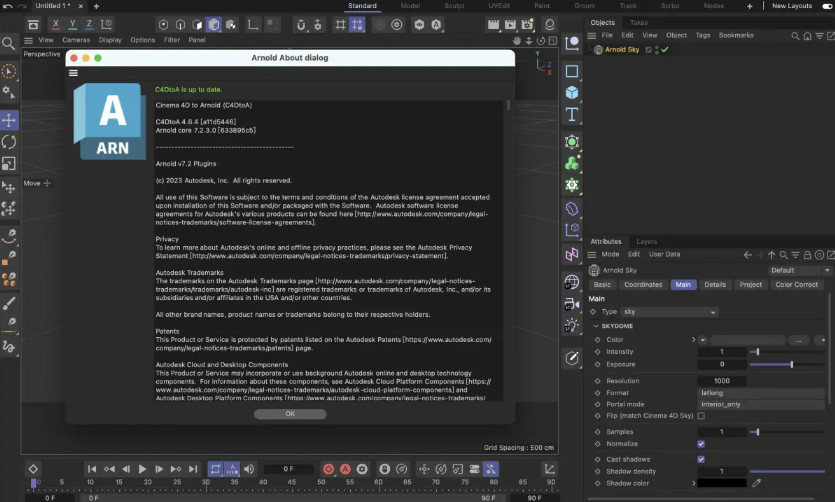Open the Portal mode interior_only dropdown
This screenshot has height=502, width=835.
click(761, 405)
